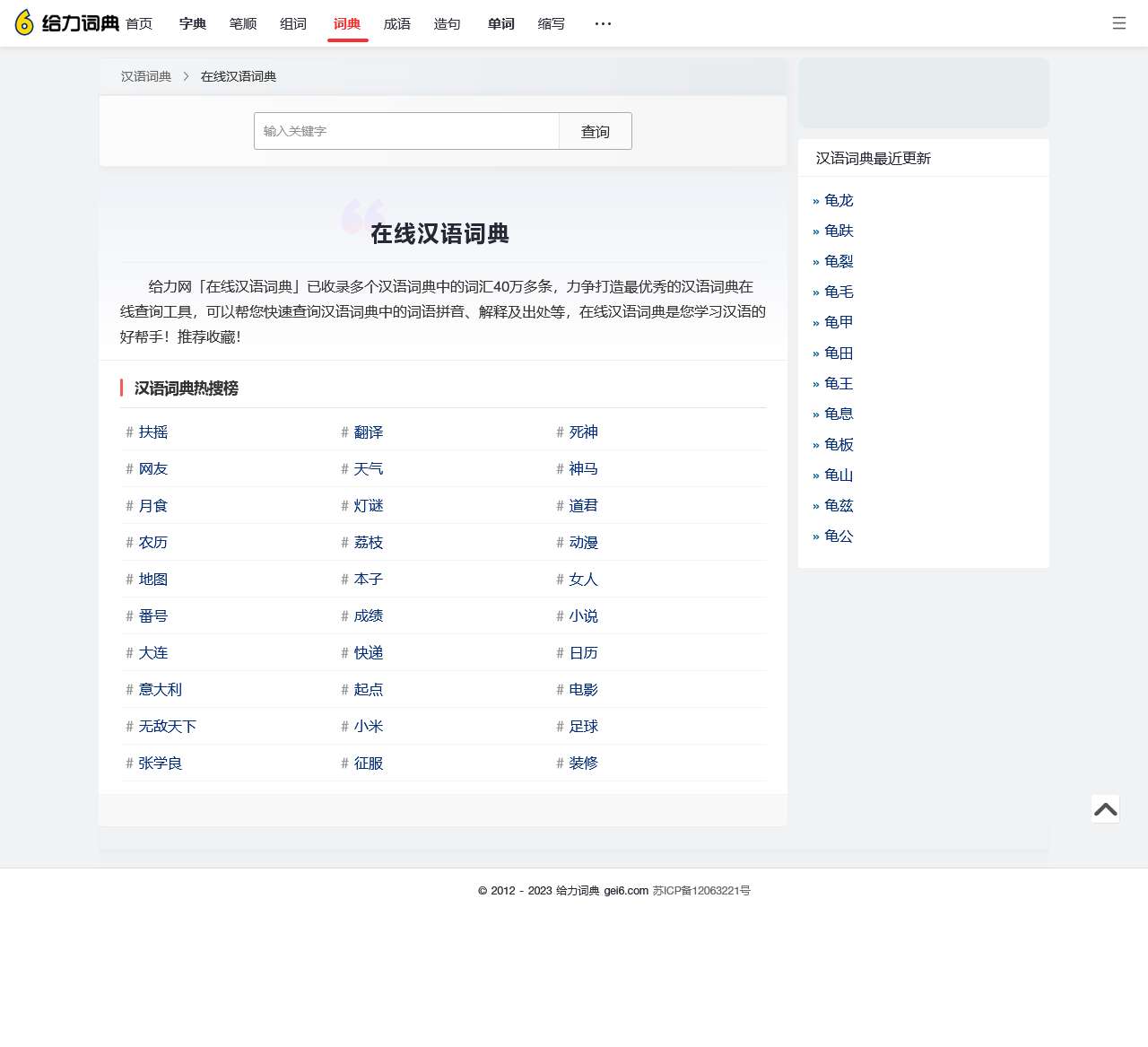The width and height of the screenshot is (1148, 1047).
Task: Select 单词 in the navigation
Action: point(500,24)
